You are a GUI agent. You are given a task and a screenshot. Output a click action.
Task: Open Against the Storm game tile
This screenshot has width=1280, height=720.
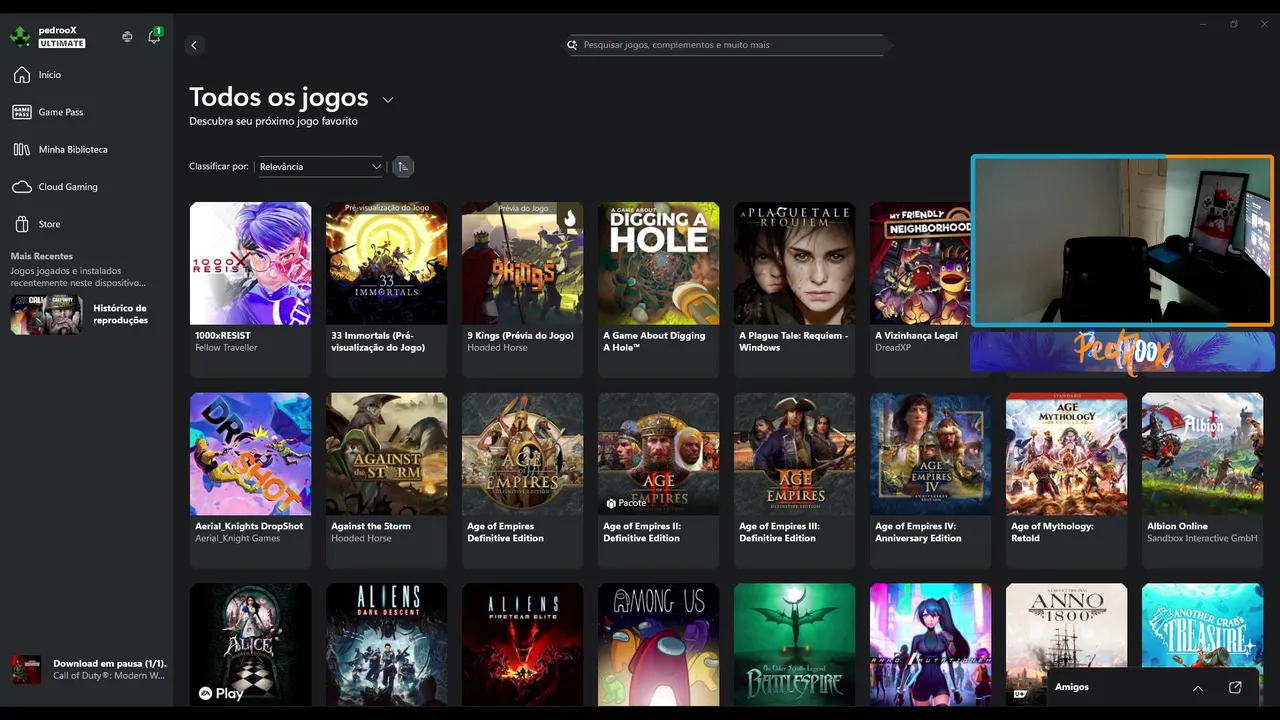pos(386,480)
